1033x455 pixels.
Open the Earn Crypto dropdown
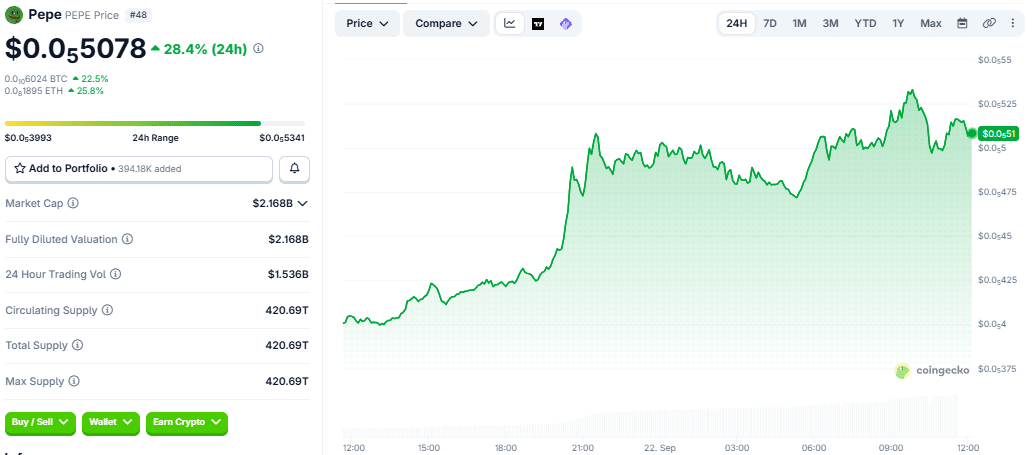click(186, 422)
